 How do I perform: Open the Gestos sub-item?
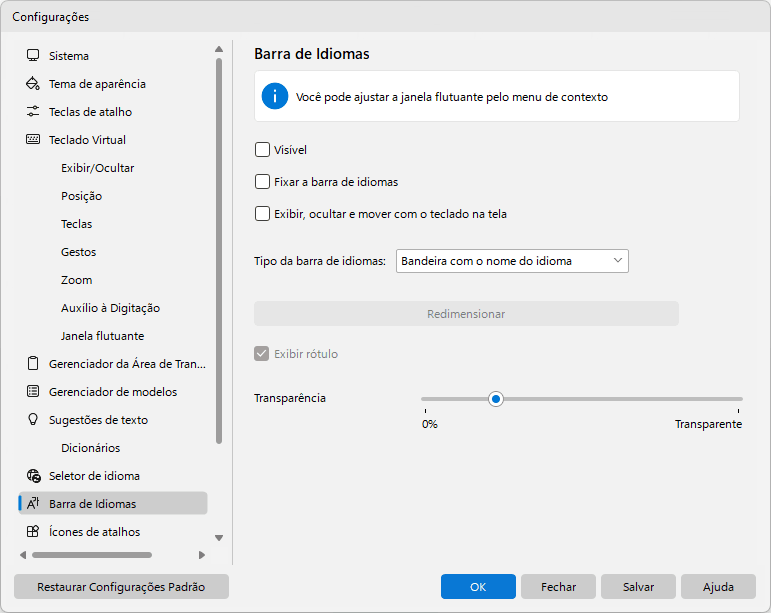pyautogui.click(x=79, y=252)
